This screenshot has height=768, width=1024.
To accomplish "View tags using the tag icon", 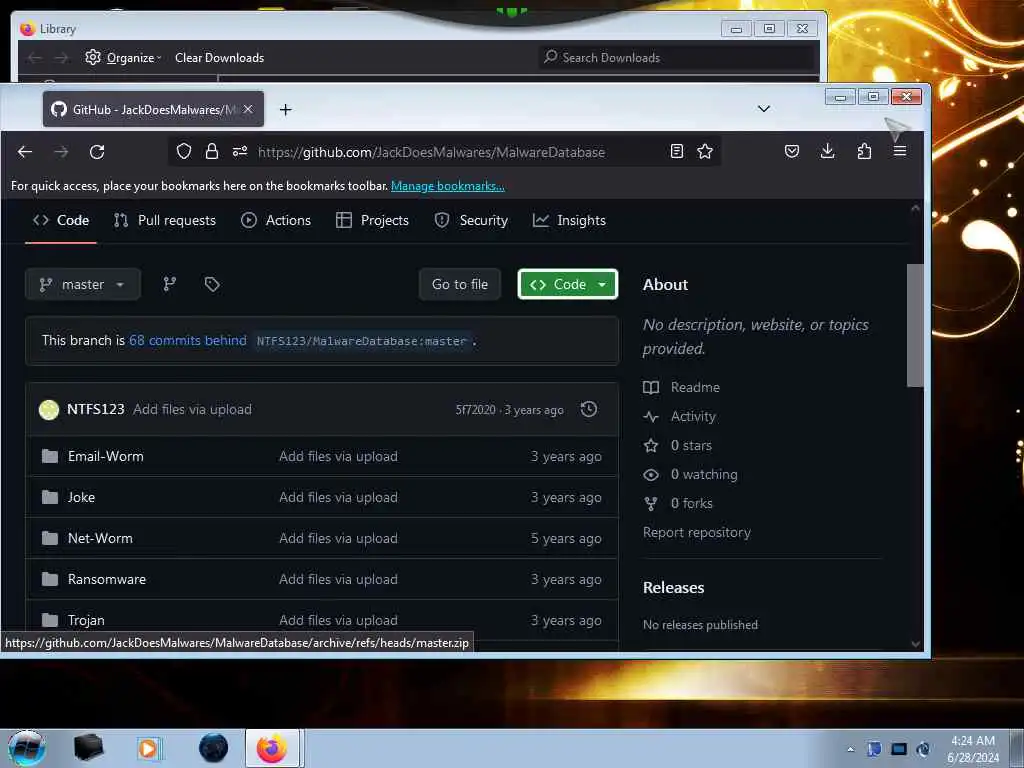I will tap(212, 284).
